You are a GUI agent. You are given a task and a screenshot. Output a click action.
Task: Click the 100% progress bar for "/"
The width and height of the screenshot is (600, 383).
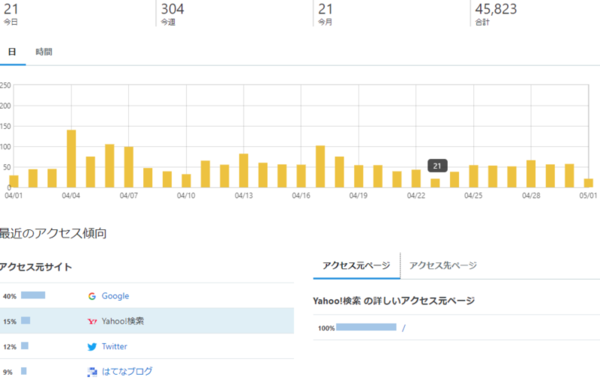pos(366,327)
